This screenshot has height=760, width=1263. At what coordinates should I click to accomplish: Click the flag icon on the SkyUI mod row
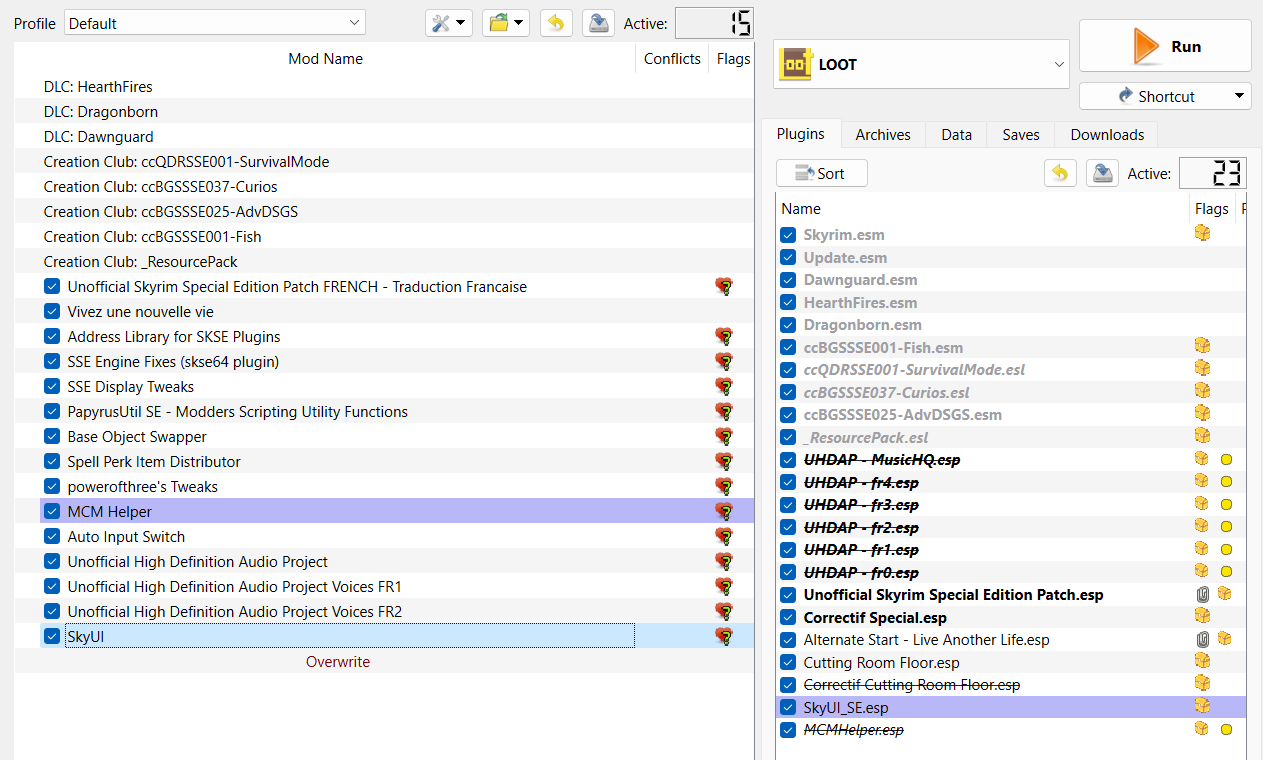click(x=725, y=636)
